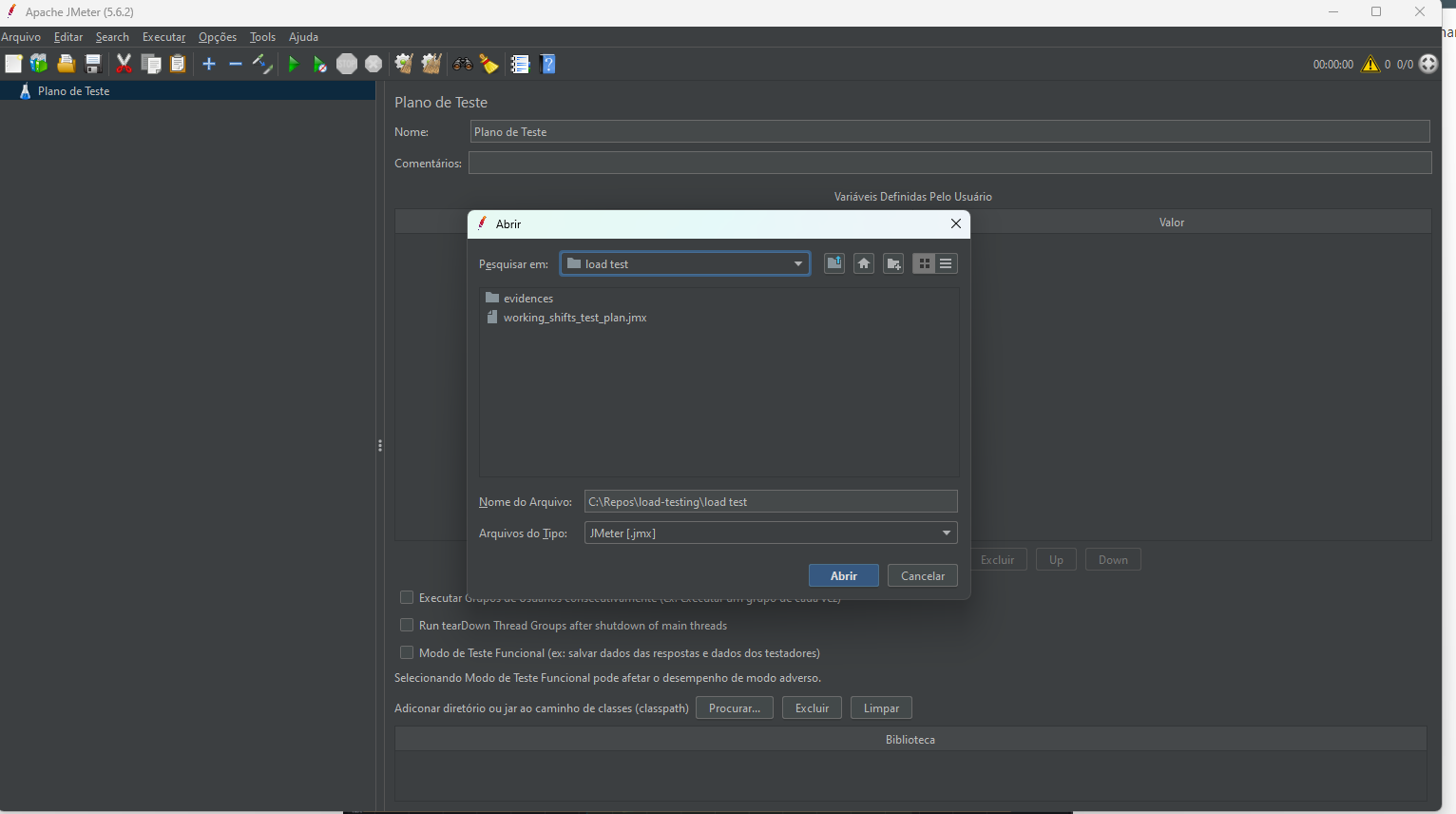Click the Clear gear-and-broom icon

click(x=404, y=64)
